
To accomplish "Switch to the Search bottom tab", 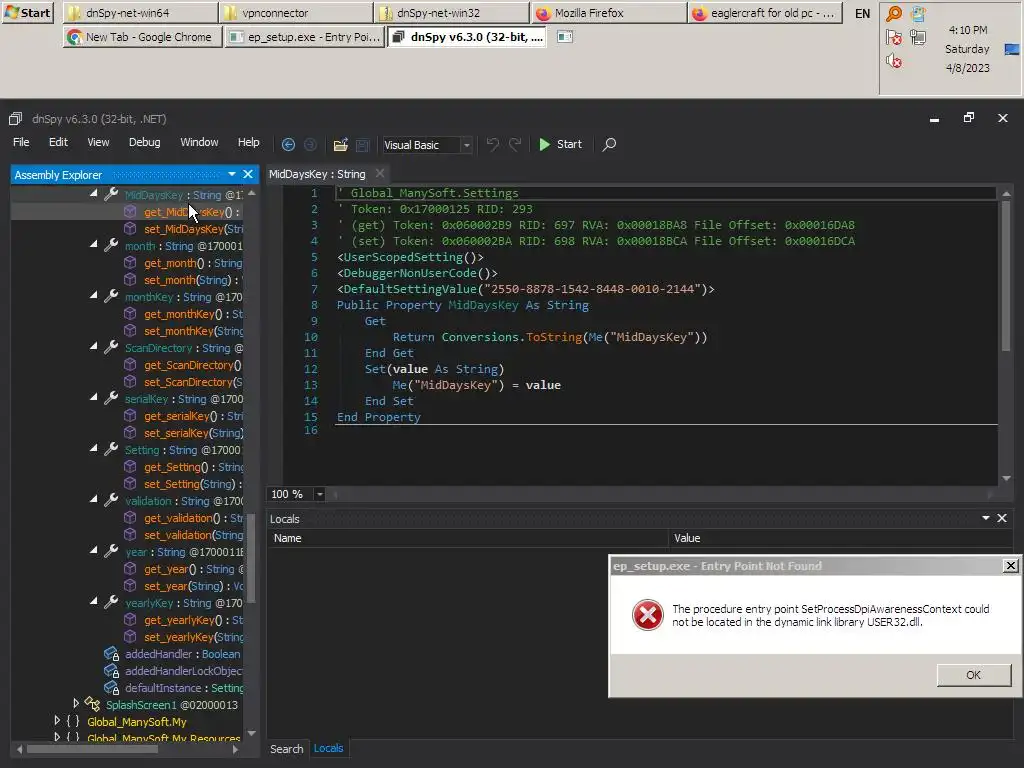I will tap(287, 749).
